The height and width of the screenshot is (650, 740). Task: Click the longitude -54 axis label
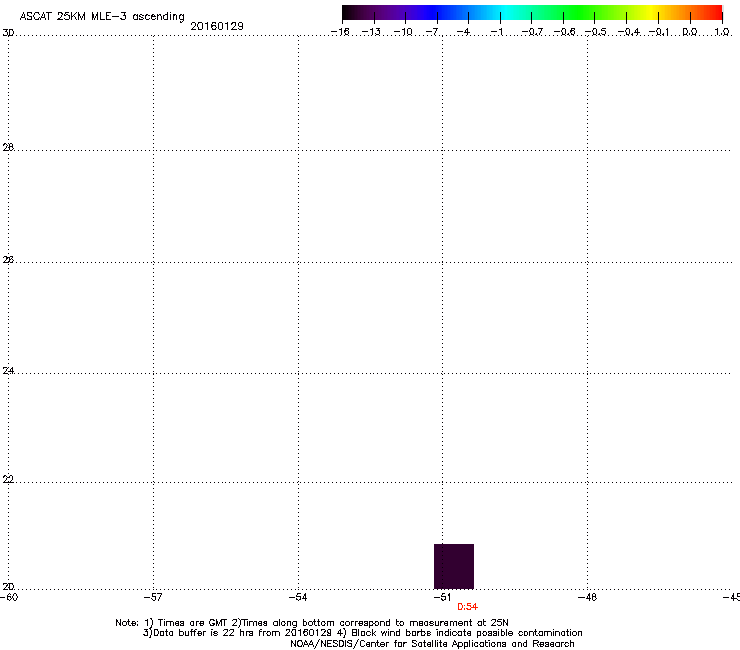click(x=298, y=597)
